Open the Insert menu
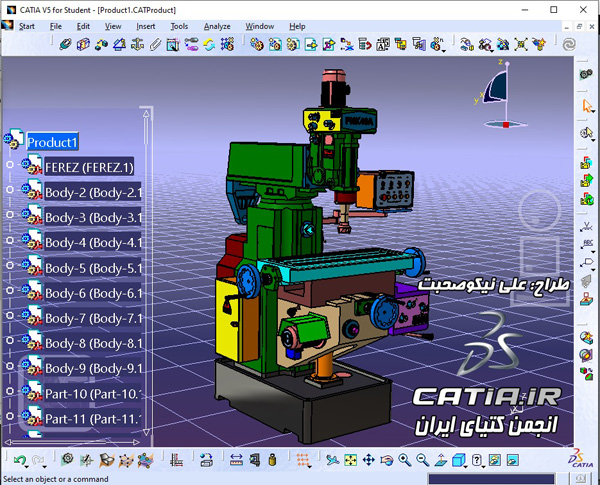This screenshot has width=600, height=485. [145, 26]
